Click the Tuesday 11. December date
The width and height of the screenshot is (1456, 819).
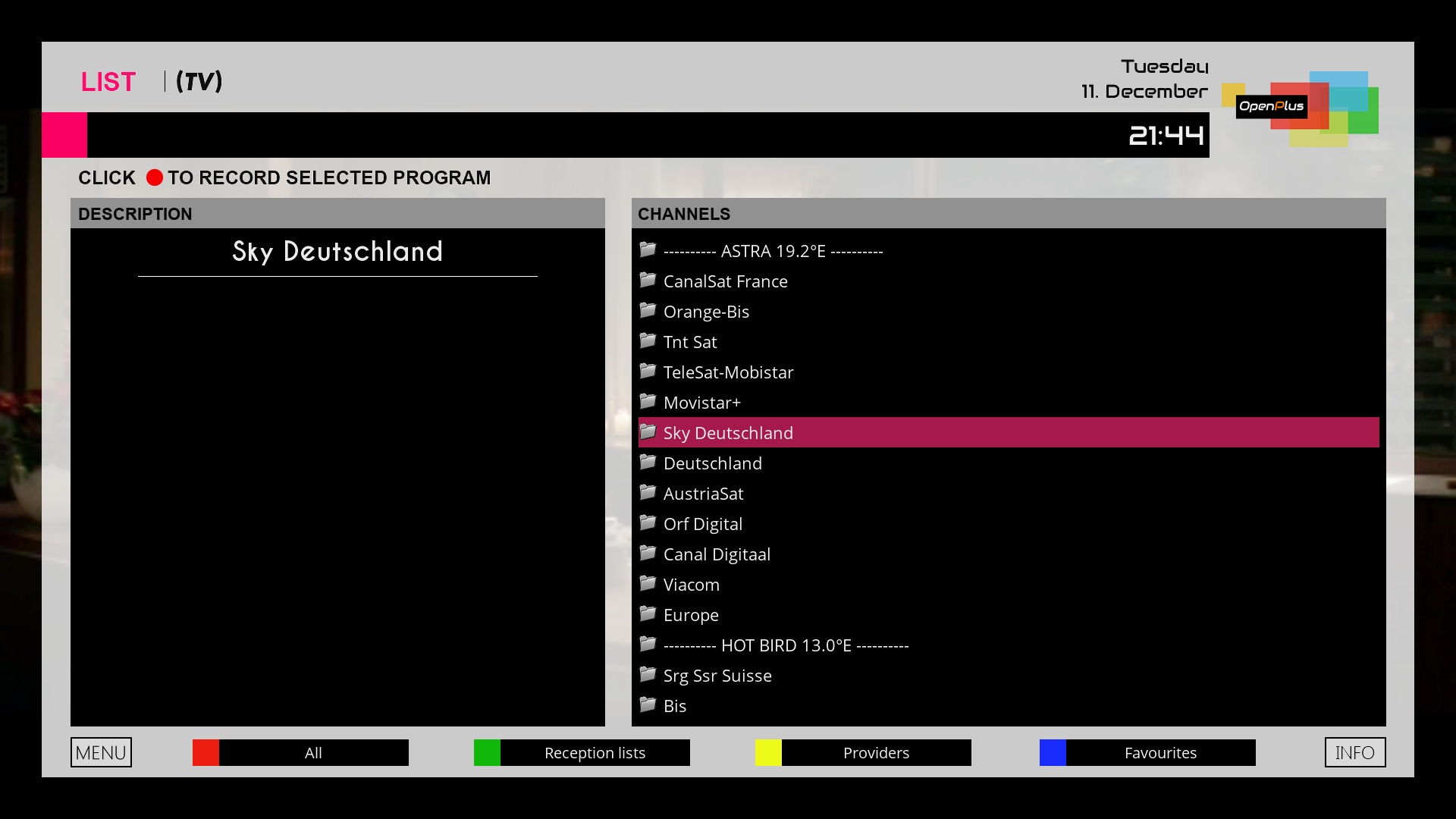1144,79
